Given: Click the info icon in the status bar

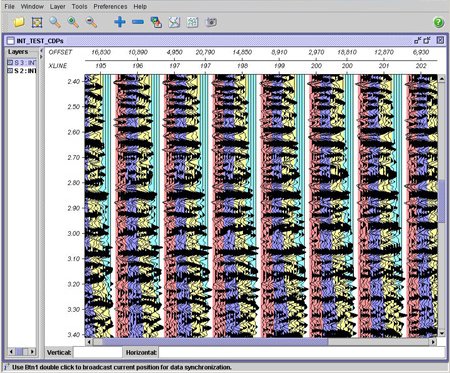Looking at the screenshot, I should (x=7, y=367).
